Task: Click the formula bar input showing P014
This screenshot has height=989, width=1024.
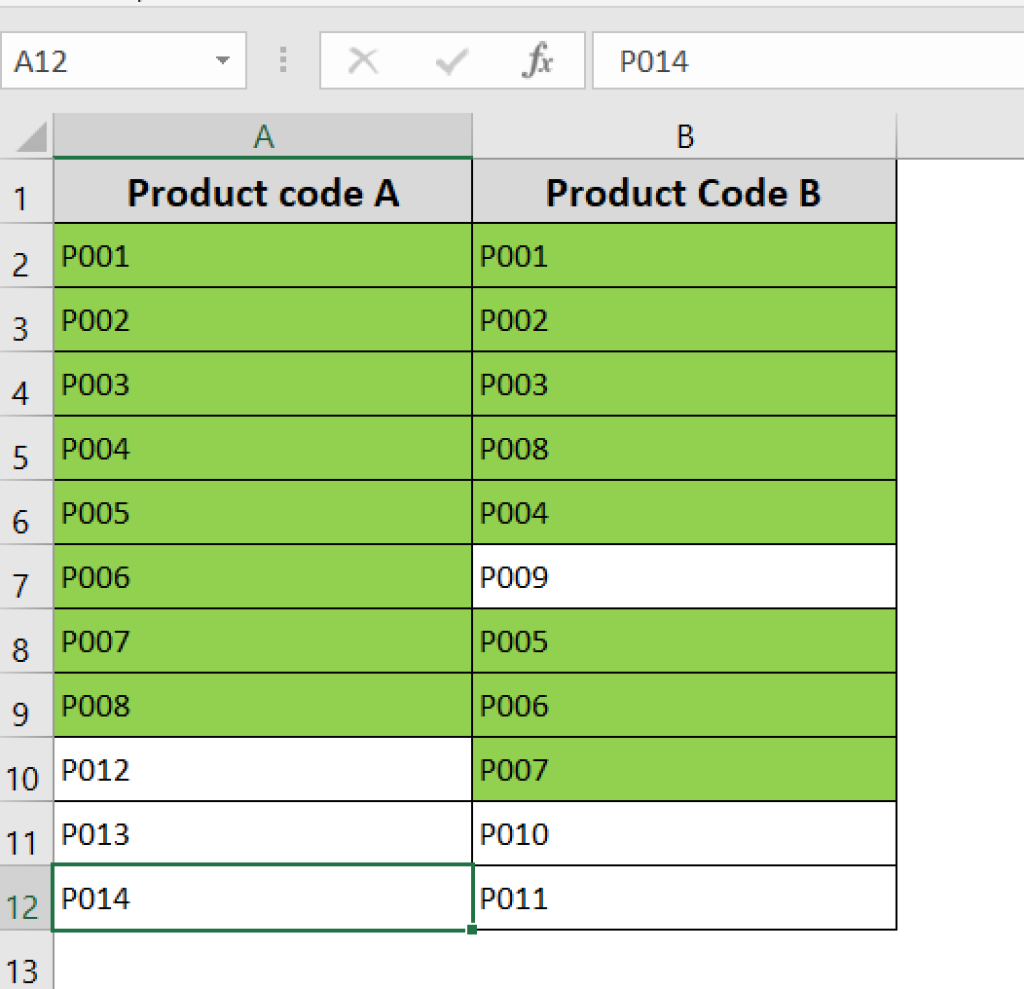Action: click(x=800, y=62)
